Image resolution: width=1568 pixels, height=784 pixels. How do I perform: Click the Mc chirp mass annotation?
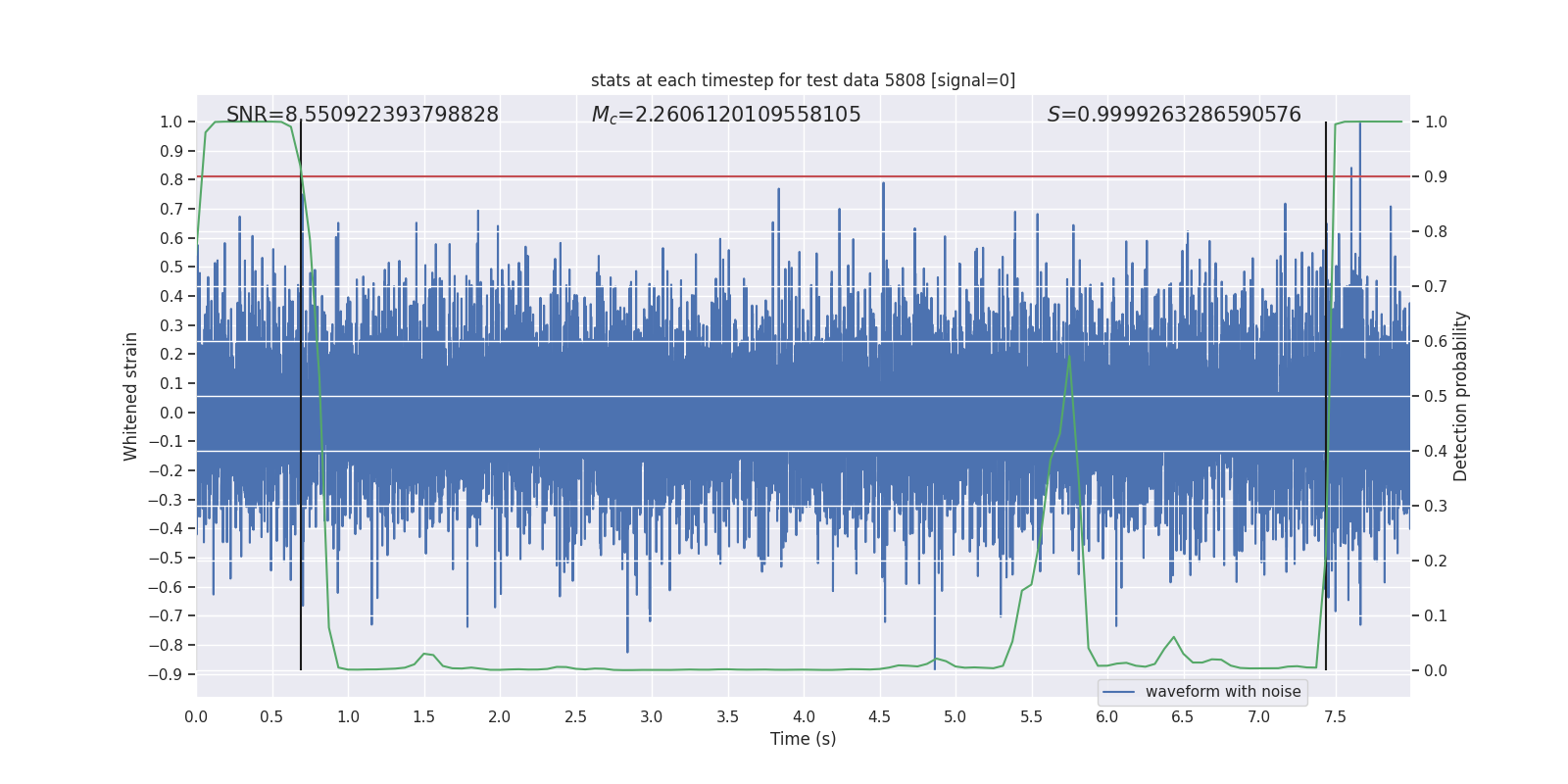725,115
